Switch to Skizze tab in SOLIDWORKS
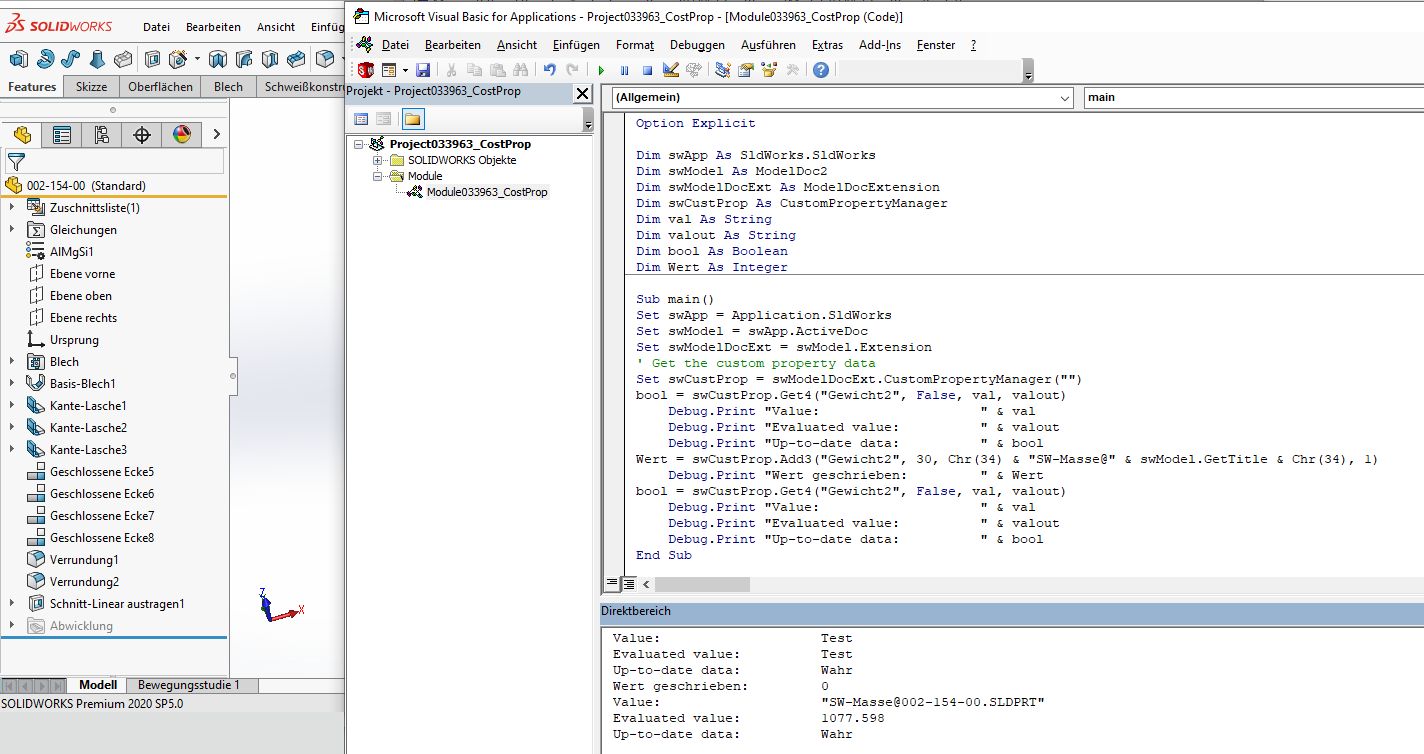 pyautogui.click(x=91, y=86)
